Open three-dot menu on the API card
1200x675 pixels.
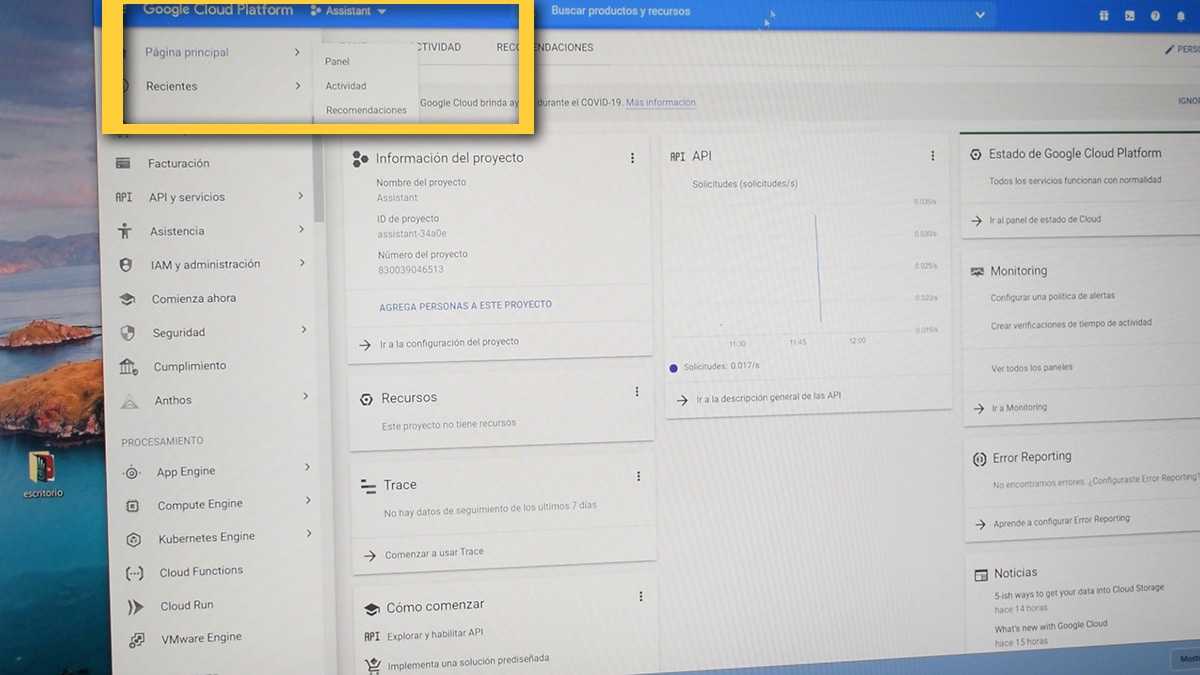point(932,156)
